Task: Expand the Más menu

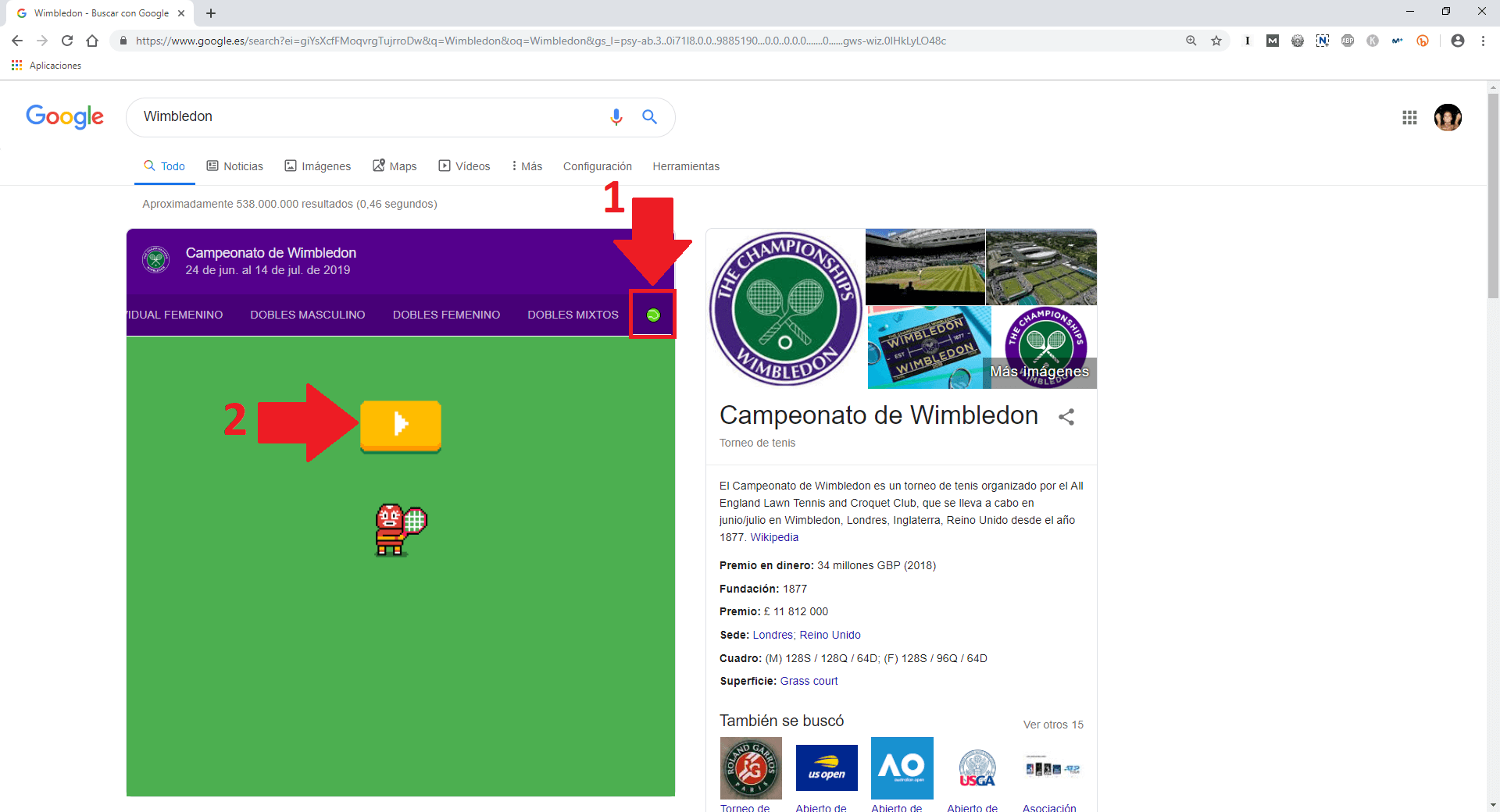Action: [527, 166]
